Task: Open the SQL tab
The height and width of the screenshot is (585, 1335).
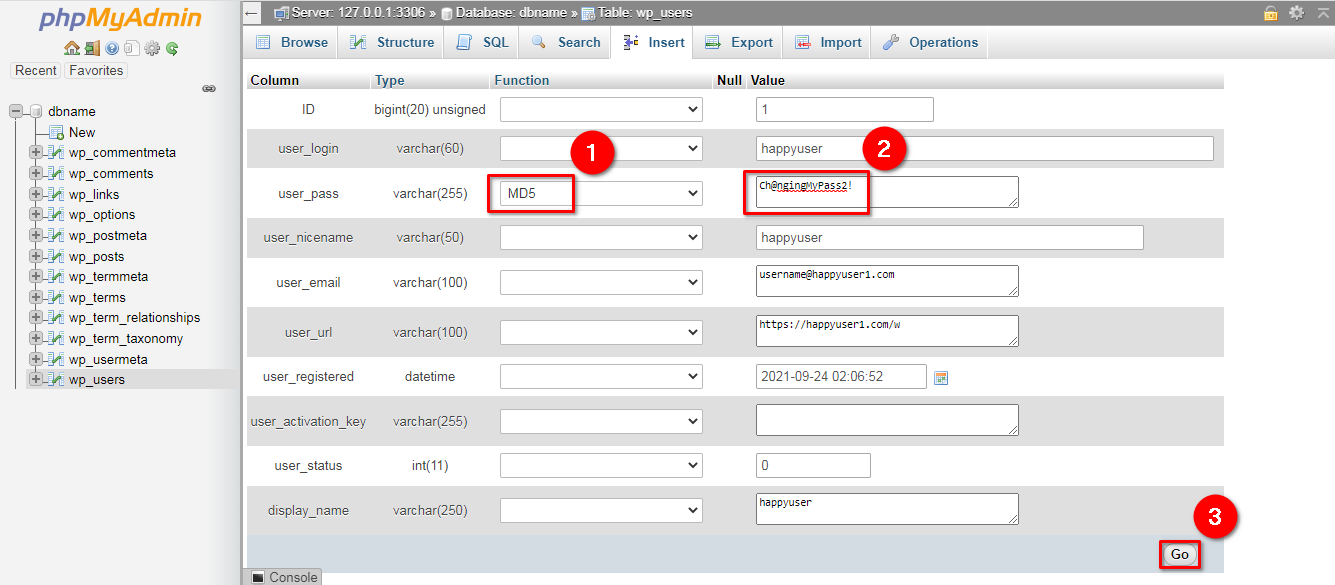Action: (482, 42)
